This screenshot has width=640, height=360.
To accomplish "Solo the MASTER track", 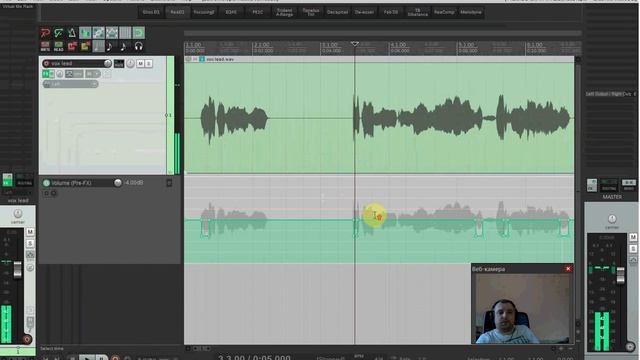I will point(633,249).
